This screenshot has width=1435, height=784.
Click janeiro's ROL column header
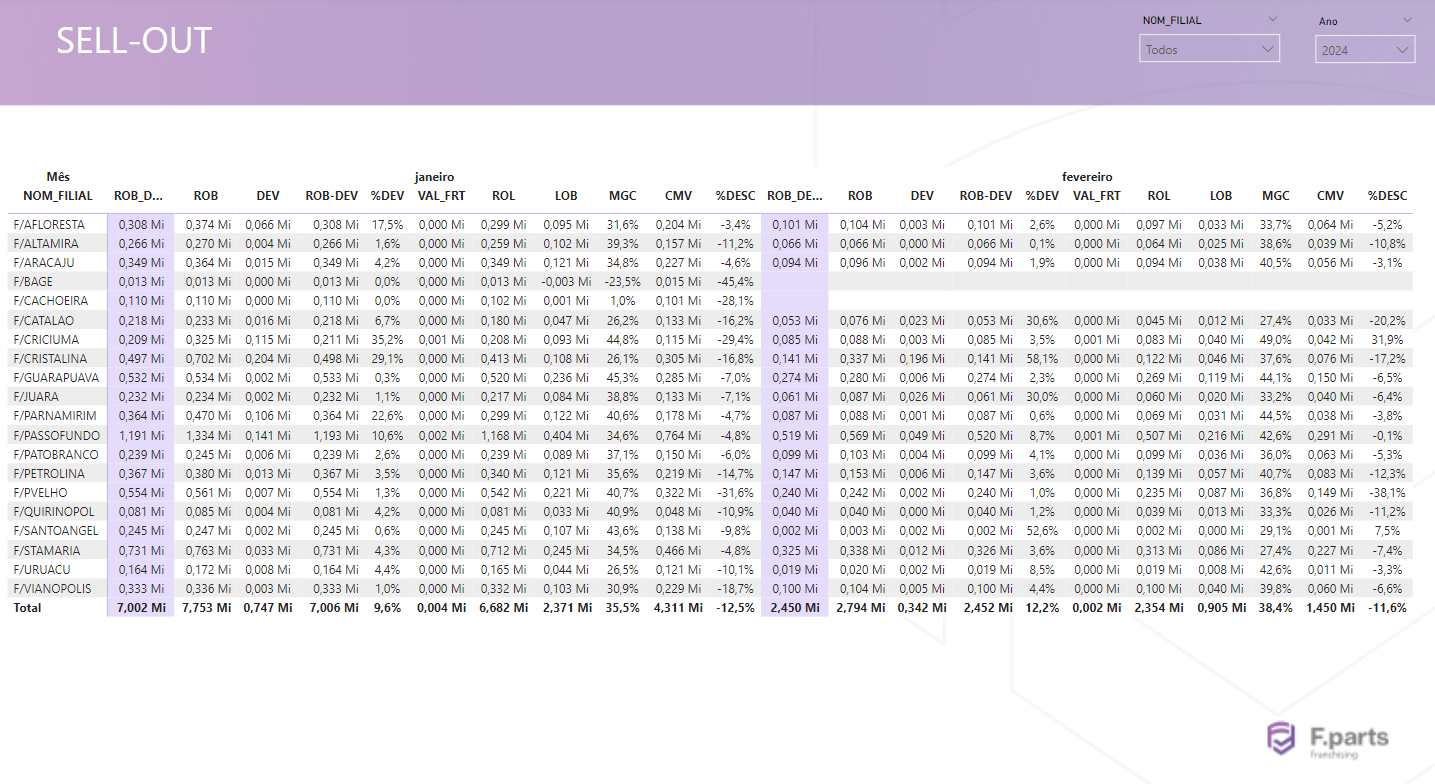pos(503,196)
